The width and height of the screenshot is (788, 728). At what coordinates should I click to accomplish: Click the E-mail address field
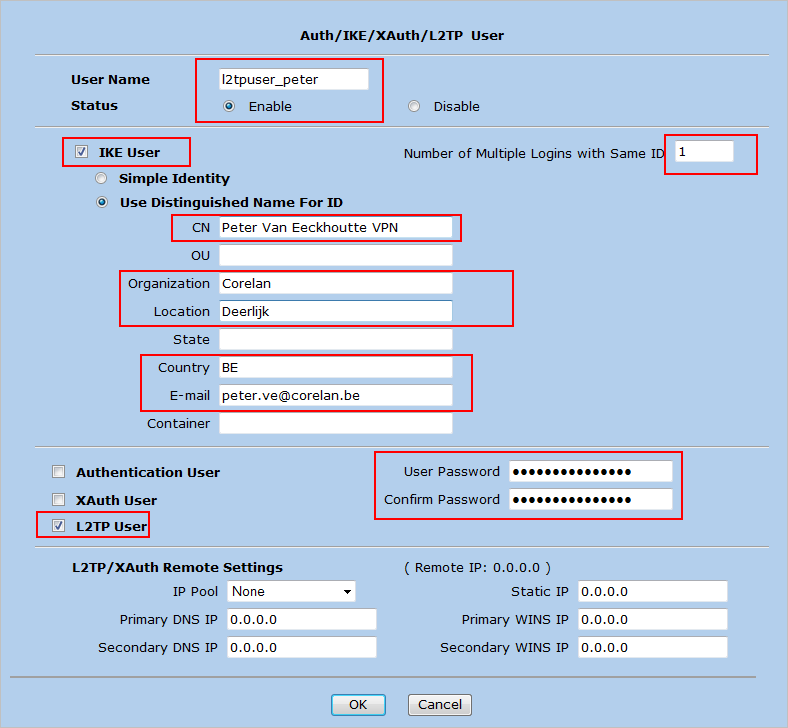click(x=335, y=396)
